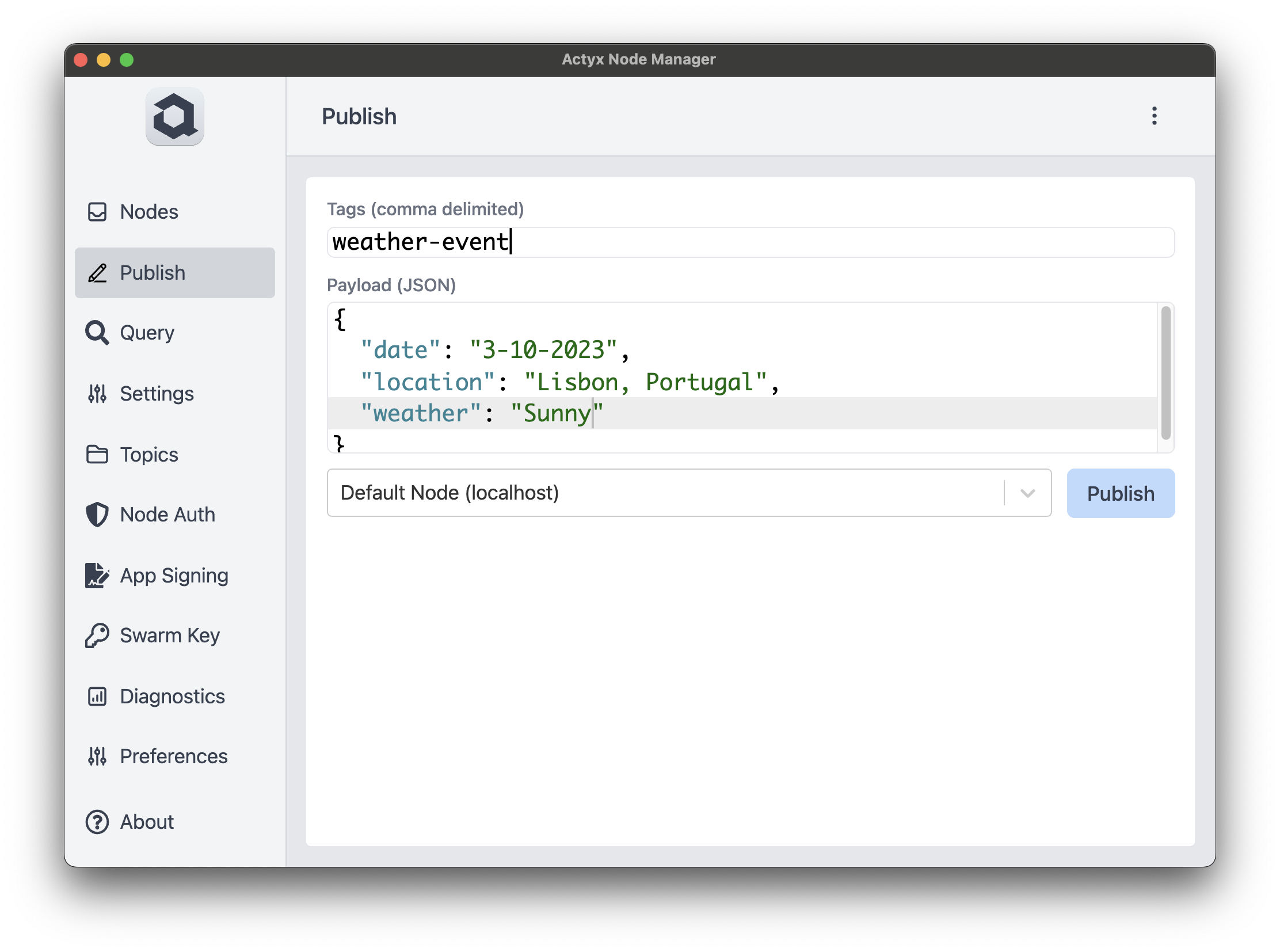
Task: Click the Query magnifier icon
Action: pos(97,333)
